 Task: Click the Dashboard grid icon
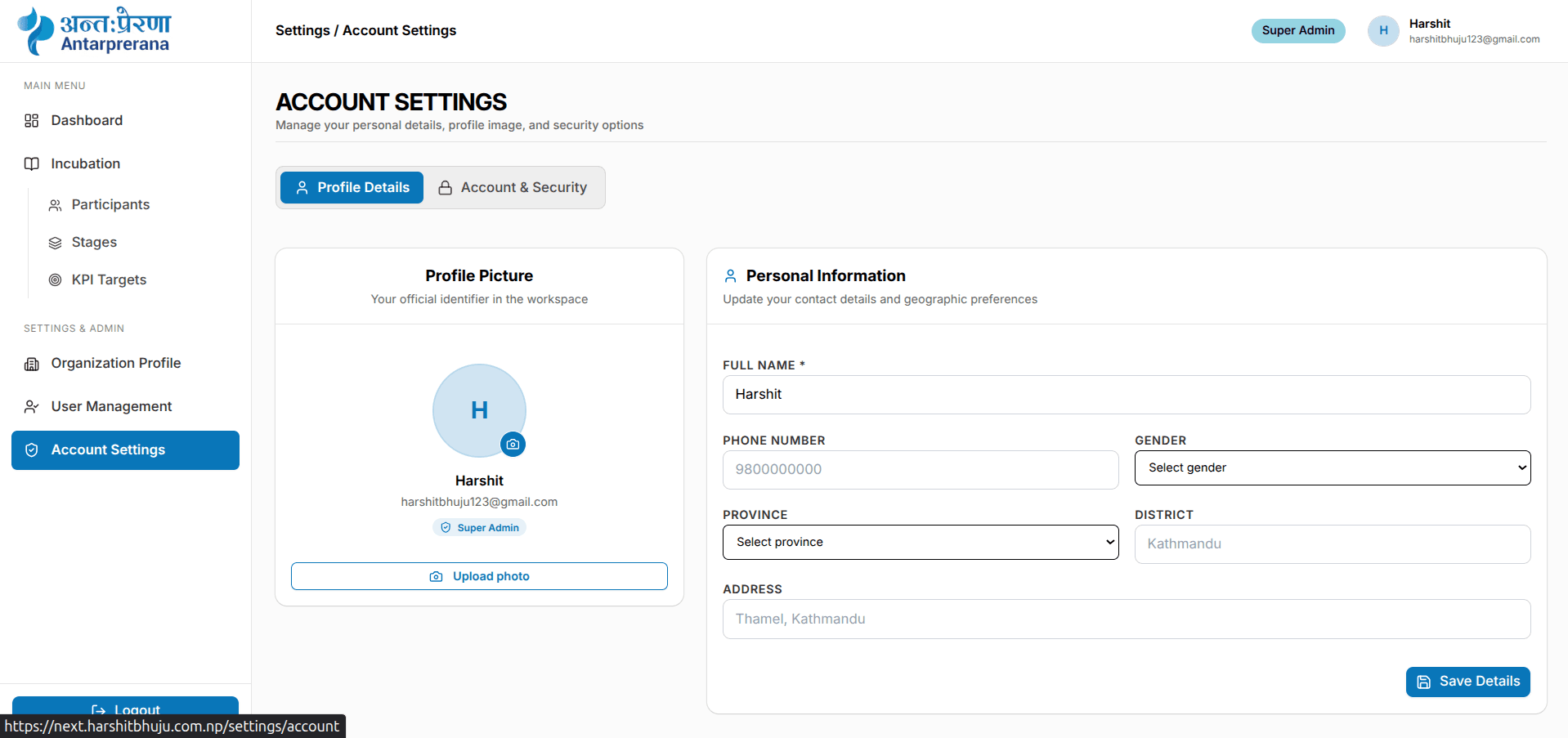point(32,121)
